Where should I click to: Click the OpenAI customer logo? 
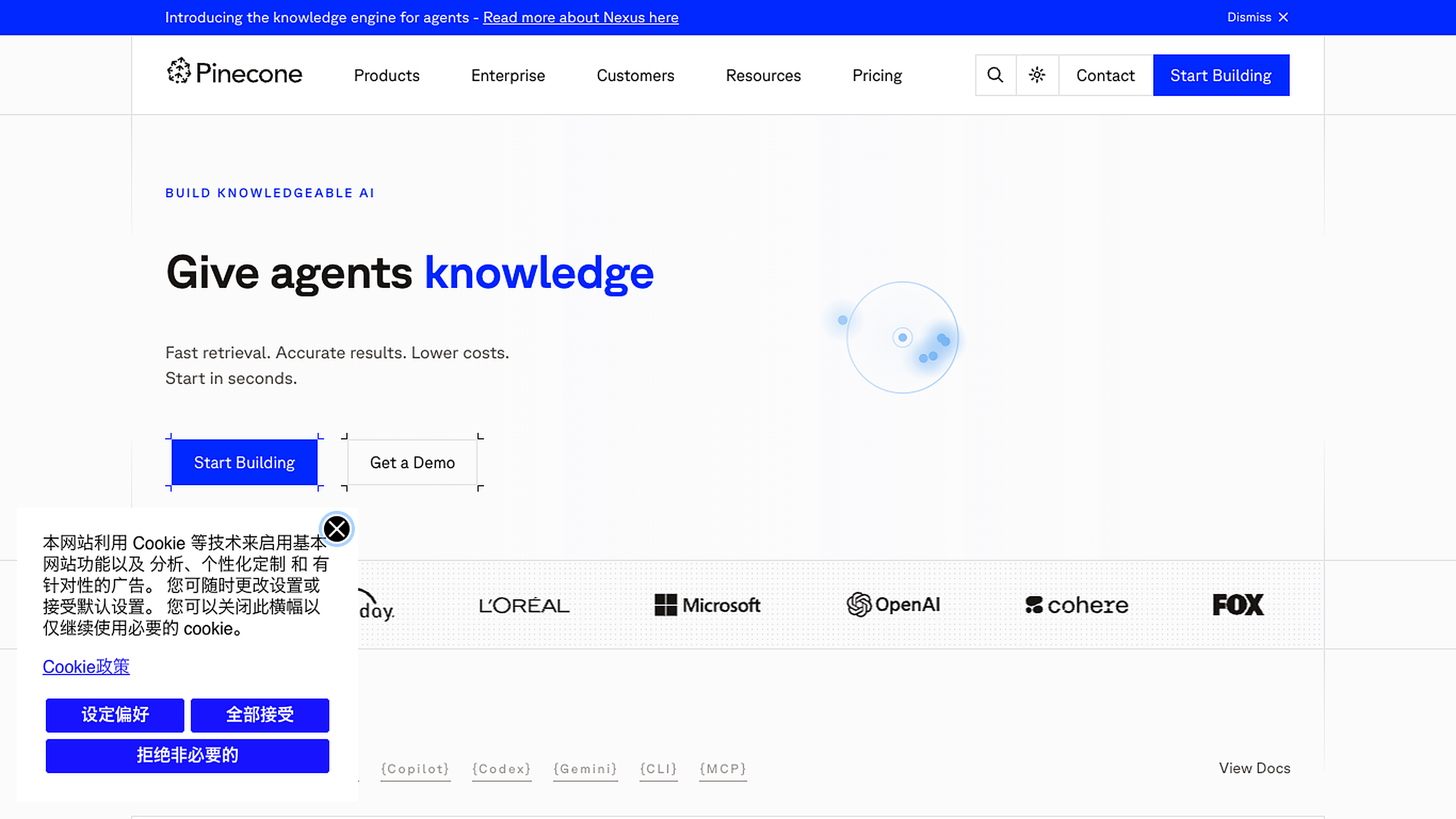[894, 605]
